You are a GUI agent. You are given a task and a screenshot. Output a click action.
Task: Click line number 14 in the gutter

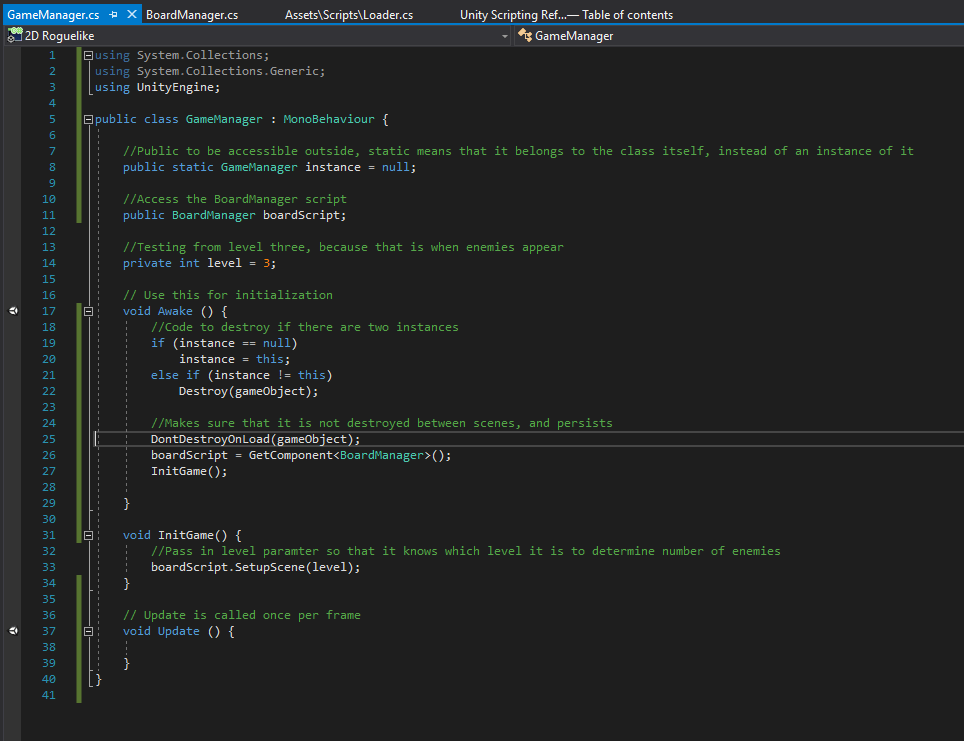49,263
